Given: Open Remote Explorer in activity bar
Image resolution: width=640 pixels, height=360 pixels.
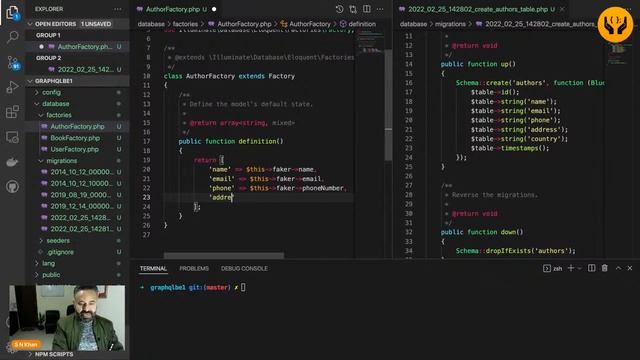Looking at the screenshot, I should point(13,137).
